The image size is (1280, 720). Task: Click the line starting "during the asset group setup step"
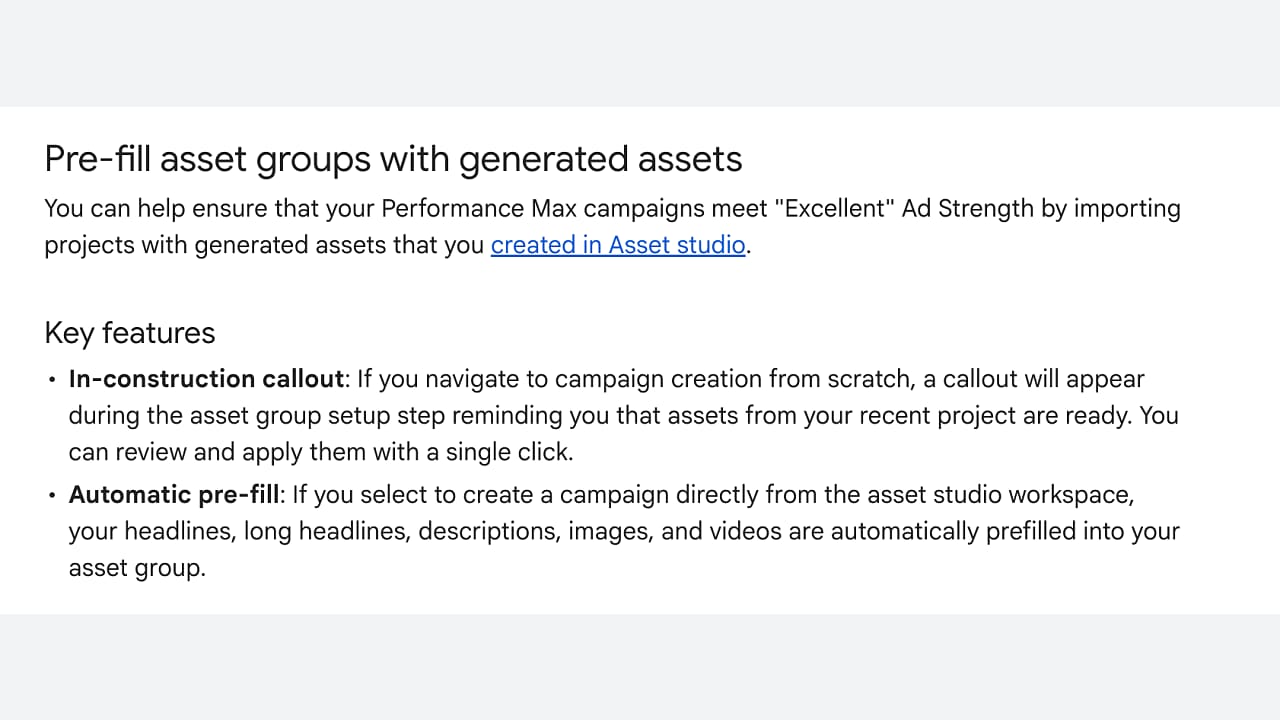click(624, 415)
